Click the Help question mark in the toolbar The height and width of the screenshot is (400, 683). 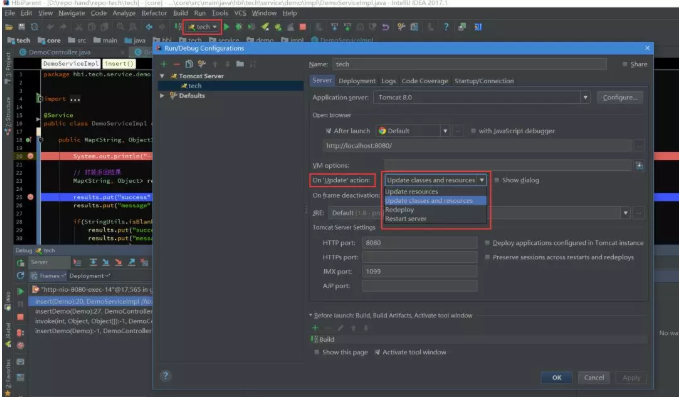pos(446,27)
